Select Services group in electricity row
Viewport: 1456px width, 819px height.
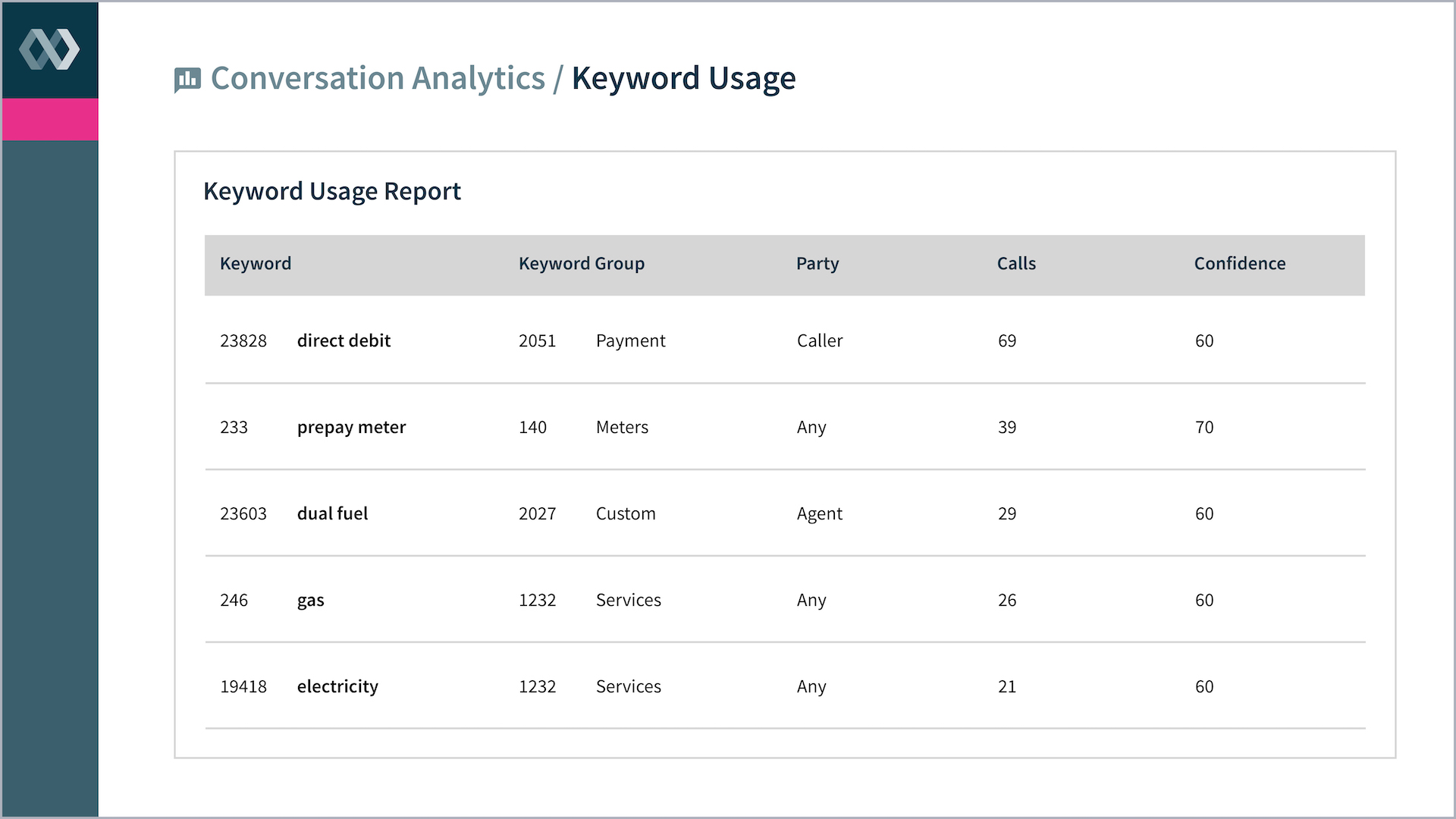pos(628,686)
